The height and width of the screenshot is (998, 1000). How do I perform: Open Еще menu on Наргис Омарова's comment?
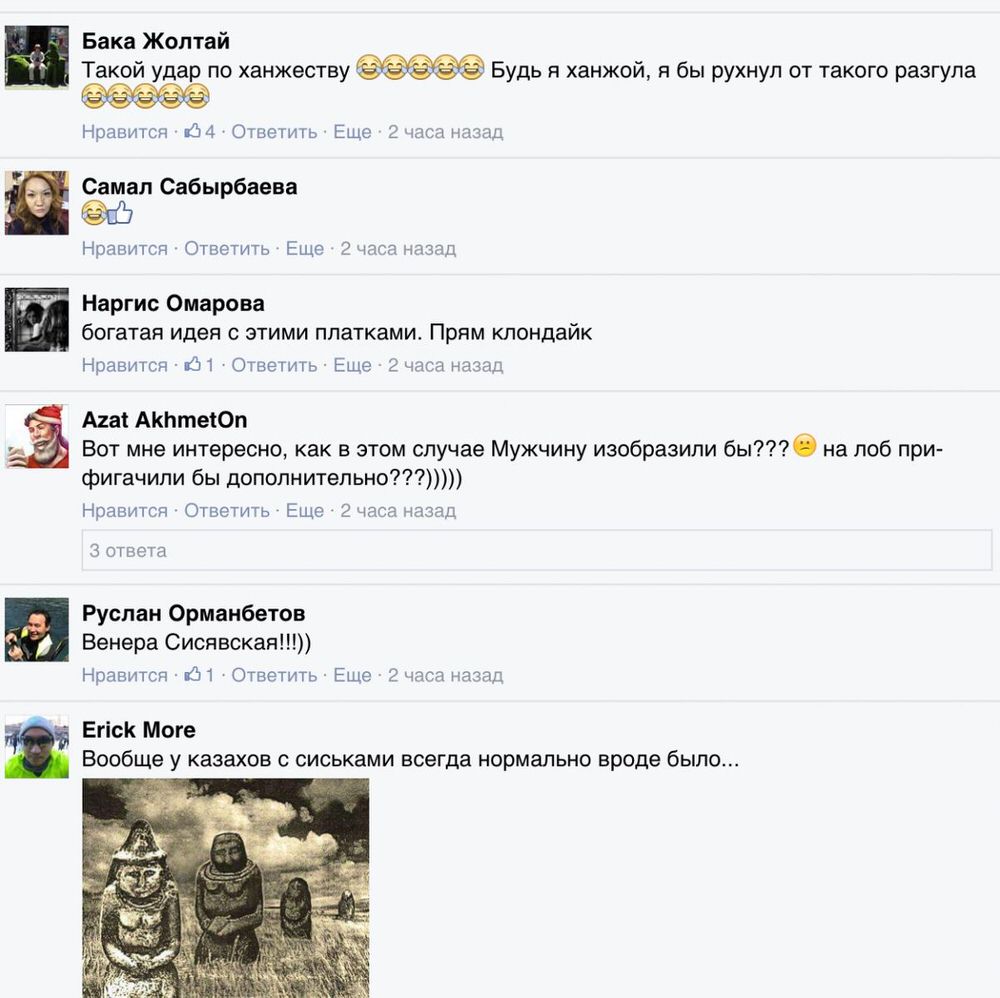click(352, 365)
